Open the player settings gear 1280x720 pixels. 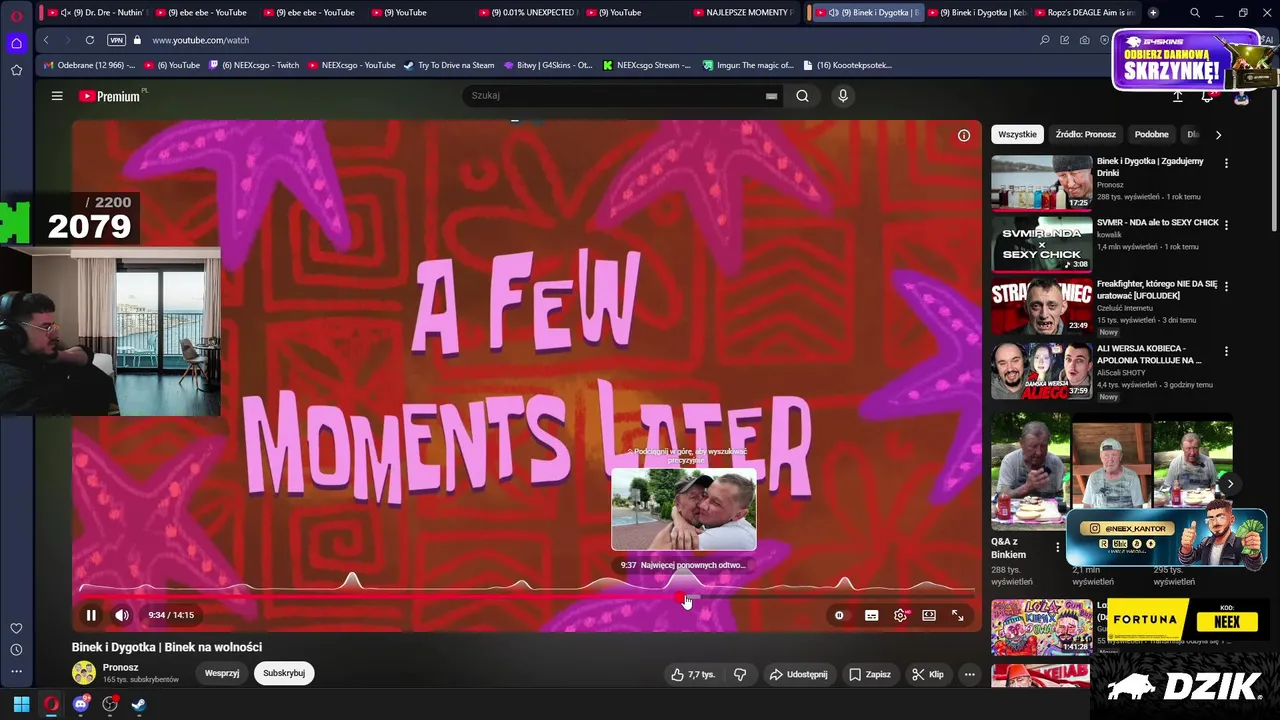[x=900, y=615]
